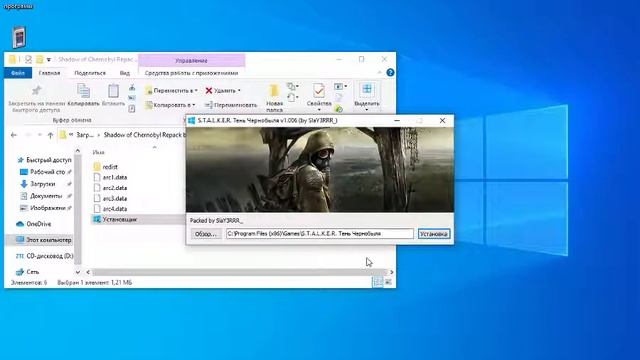Expand the Свойства dropdown arrow
Viewport: 640px width, 360px height.
(319, 110)
